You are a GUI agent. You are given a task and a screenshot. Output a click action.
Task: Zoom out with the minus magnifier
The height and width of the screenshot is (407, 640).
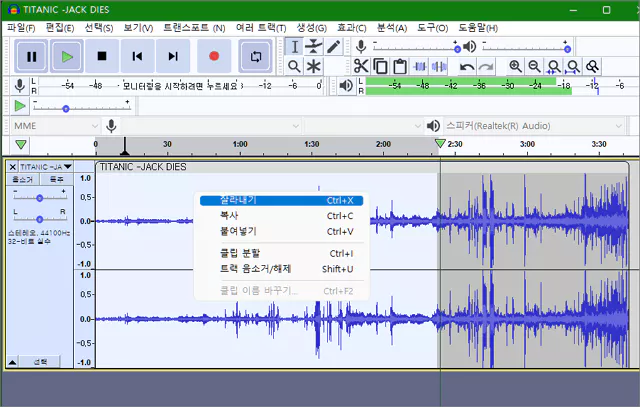click(535, 66)
